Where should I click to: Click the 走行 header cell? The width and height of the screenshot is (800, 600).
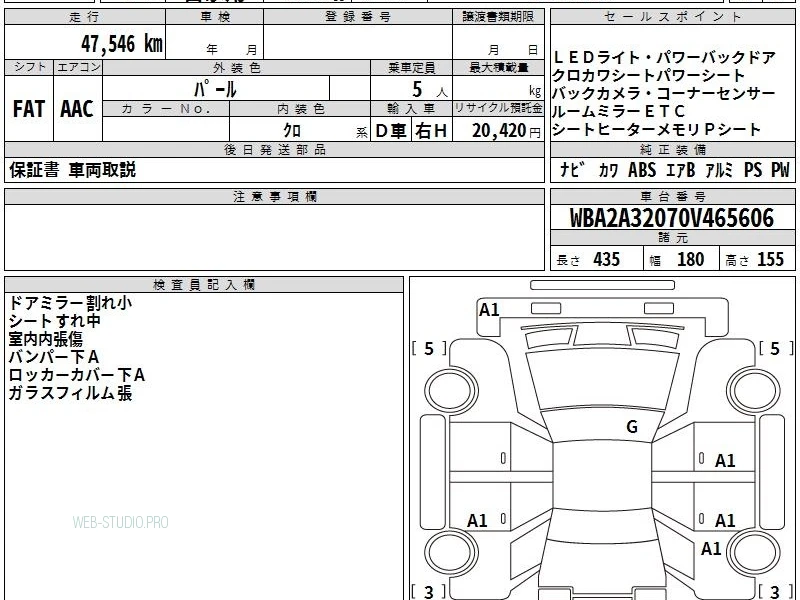pos(85,17)
